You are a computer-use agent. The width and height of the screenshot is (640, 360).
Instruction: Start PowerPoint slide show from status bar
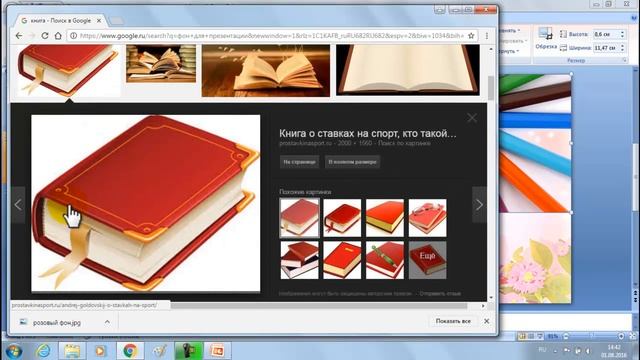pyautogui.click(x=540, y=336)
